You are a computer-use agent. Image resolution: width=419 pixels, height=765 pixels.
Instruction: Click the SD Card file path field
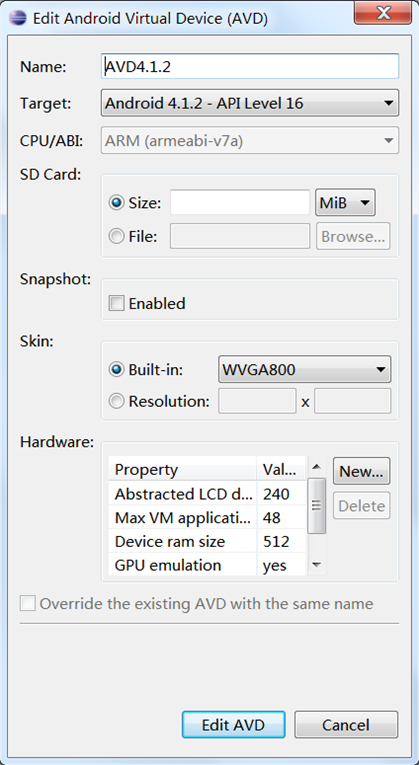(x=240, y=236)
